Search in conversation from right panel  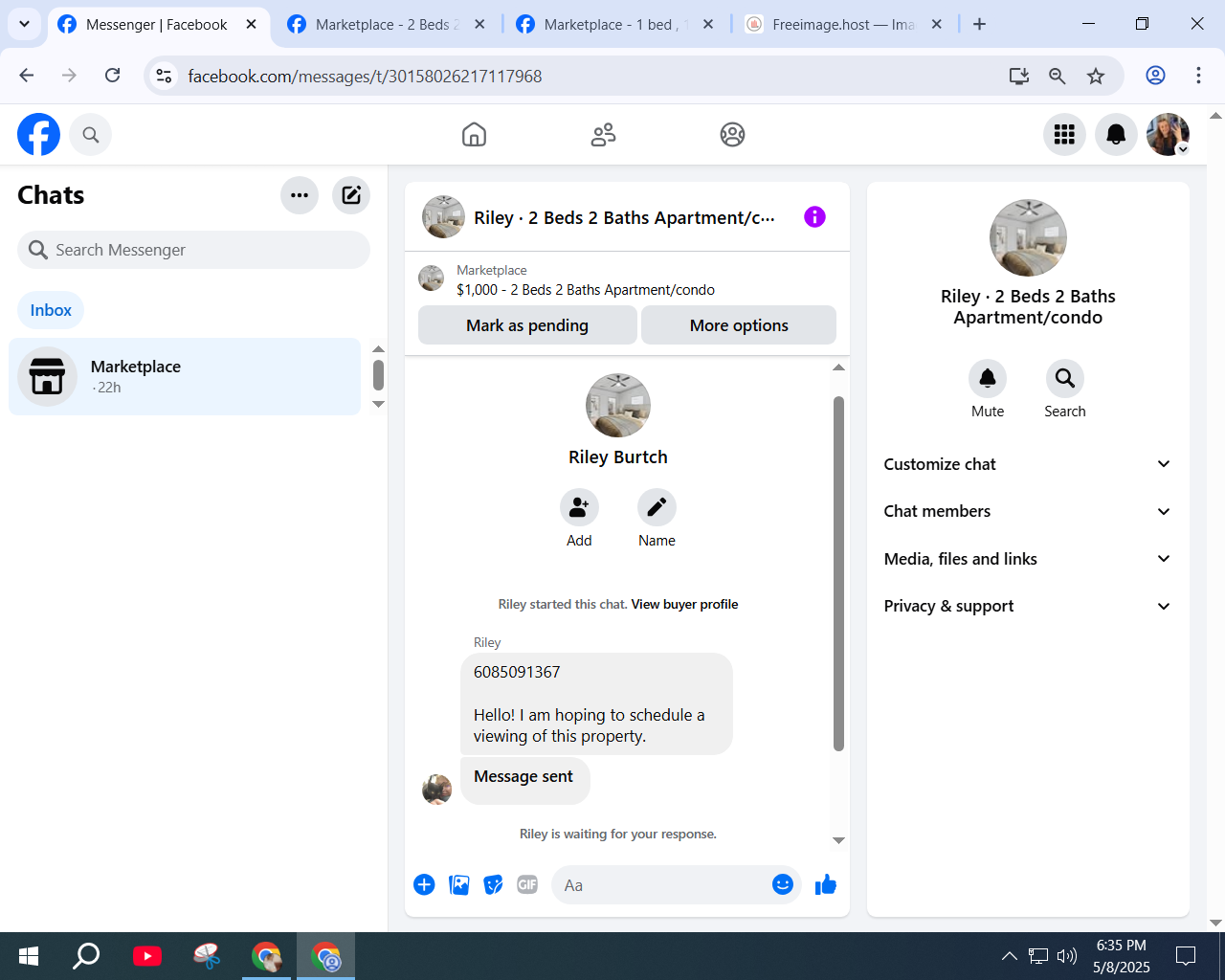click(x=1065, y=379)
